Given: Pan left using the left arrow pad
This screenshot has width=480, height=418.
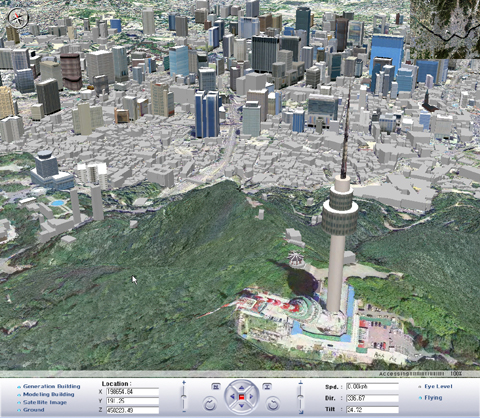Looking at the screenshot, I should click(232, 397).
